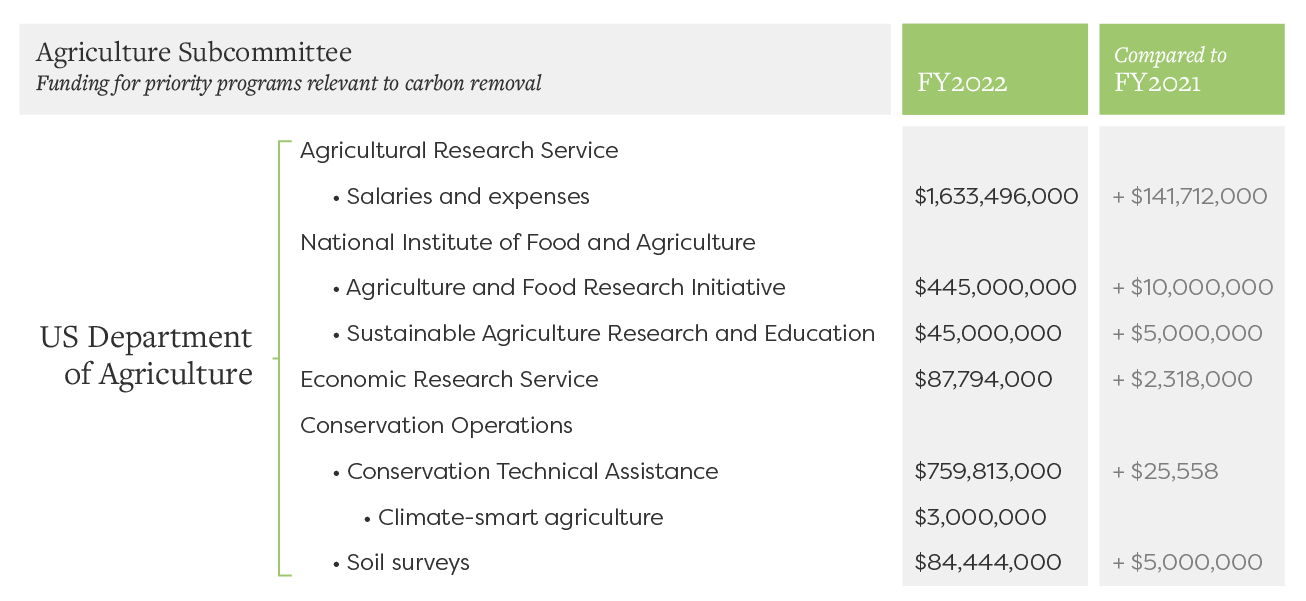Click the Conservation Operations row
1306x601 pixels.
click(x=436, y=425)
